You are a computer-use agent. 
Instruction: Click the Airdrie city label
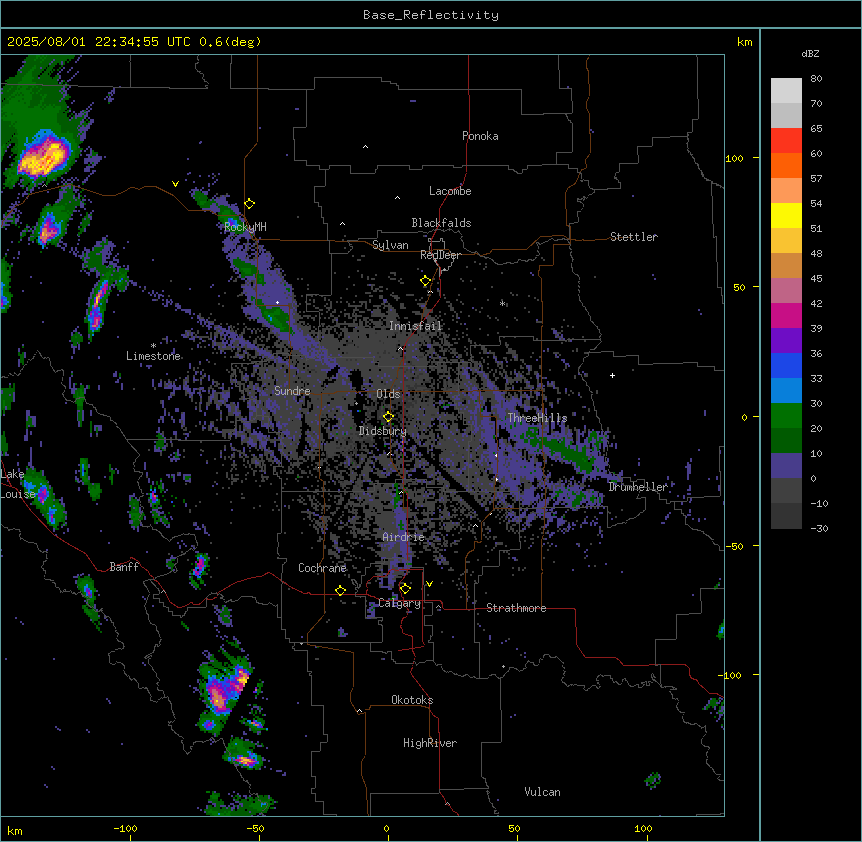pyautogui.click(x=404, y=537)
